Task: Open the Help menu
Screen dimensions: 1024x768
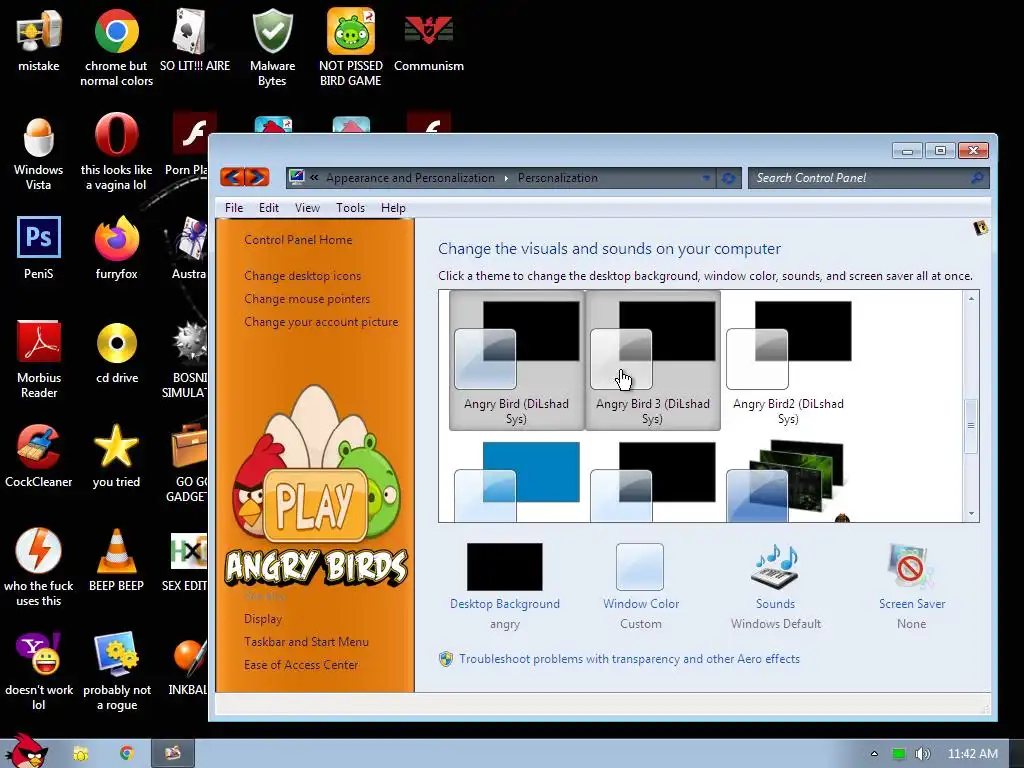Action: point(393,208)
